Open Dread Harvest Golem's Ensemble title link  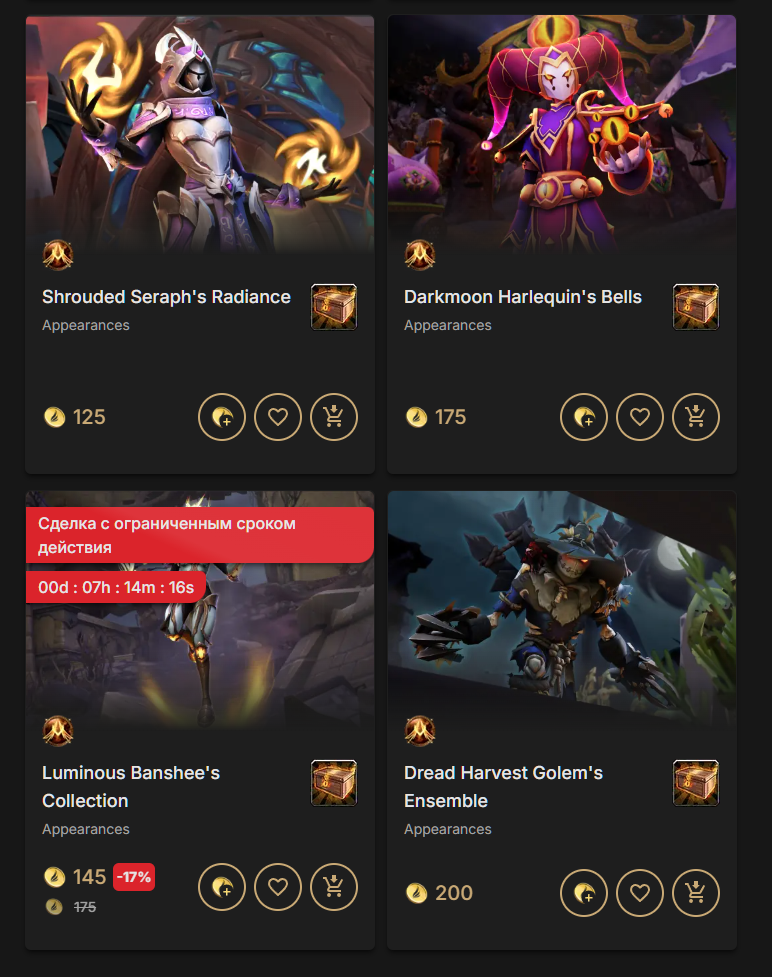click(503, 786)
